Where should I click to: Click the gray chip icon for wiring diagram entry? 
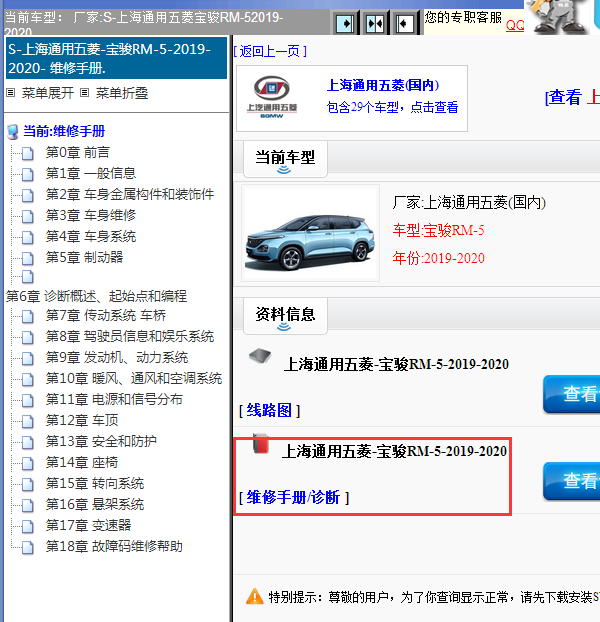pyautogui.click(x=260, y=355)
